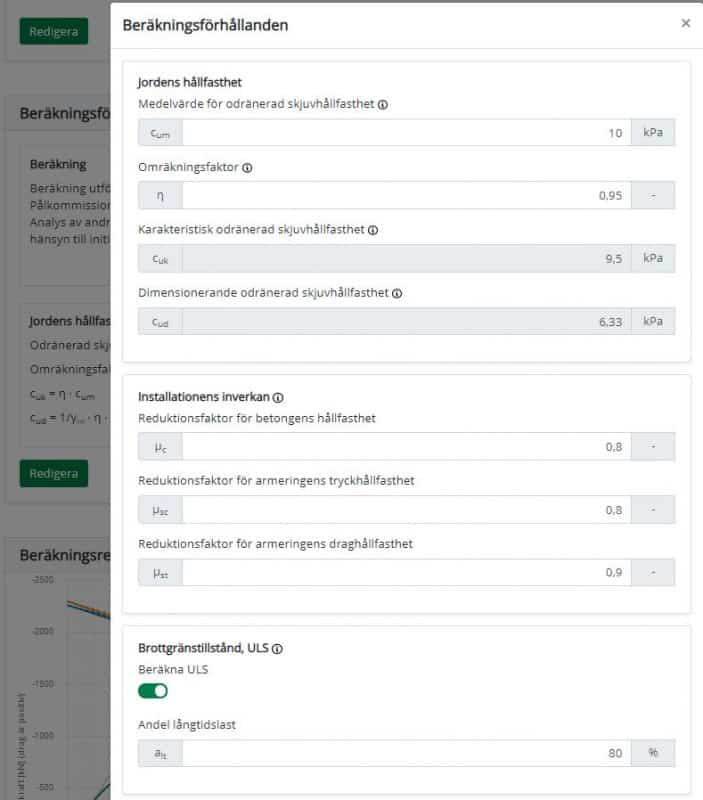Click the Andel långtidslast field showing 80
This screenshot has width=703, height=800.
click(406, 753)
